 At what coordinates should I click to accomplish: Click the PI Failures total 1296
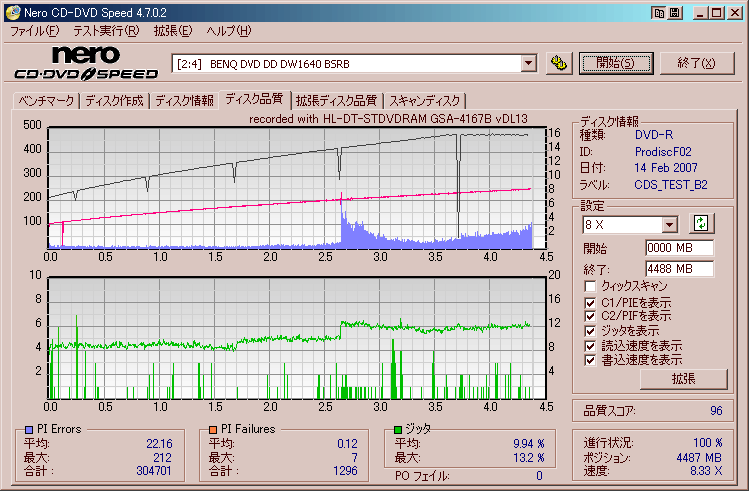(345, 471)
